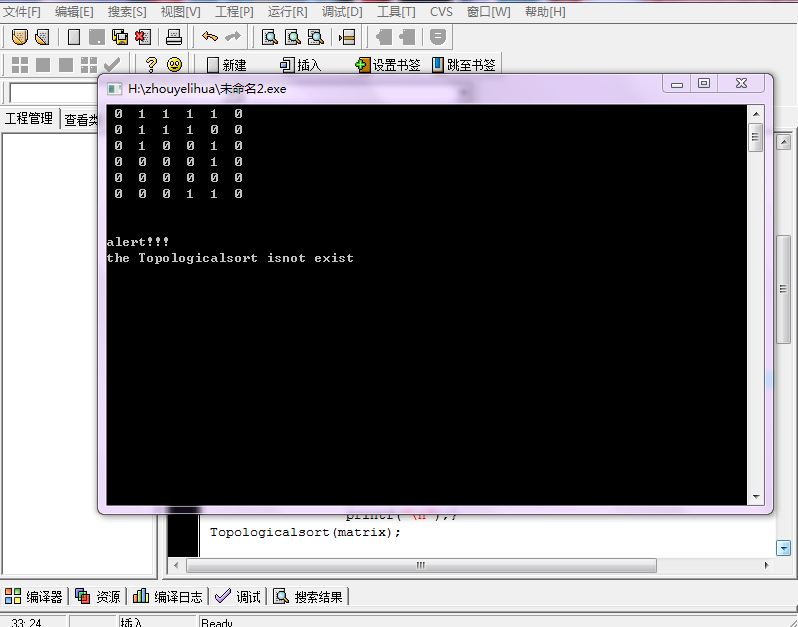Image resolution: width=798 pixels, height=627 pixels.
Task: Click the editor vertical scroll down arrow
Action: click(x=784, y=548)
